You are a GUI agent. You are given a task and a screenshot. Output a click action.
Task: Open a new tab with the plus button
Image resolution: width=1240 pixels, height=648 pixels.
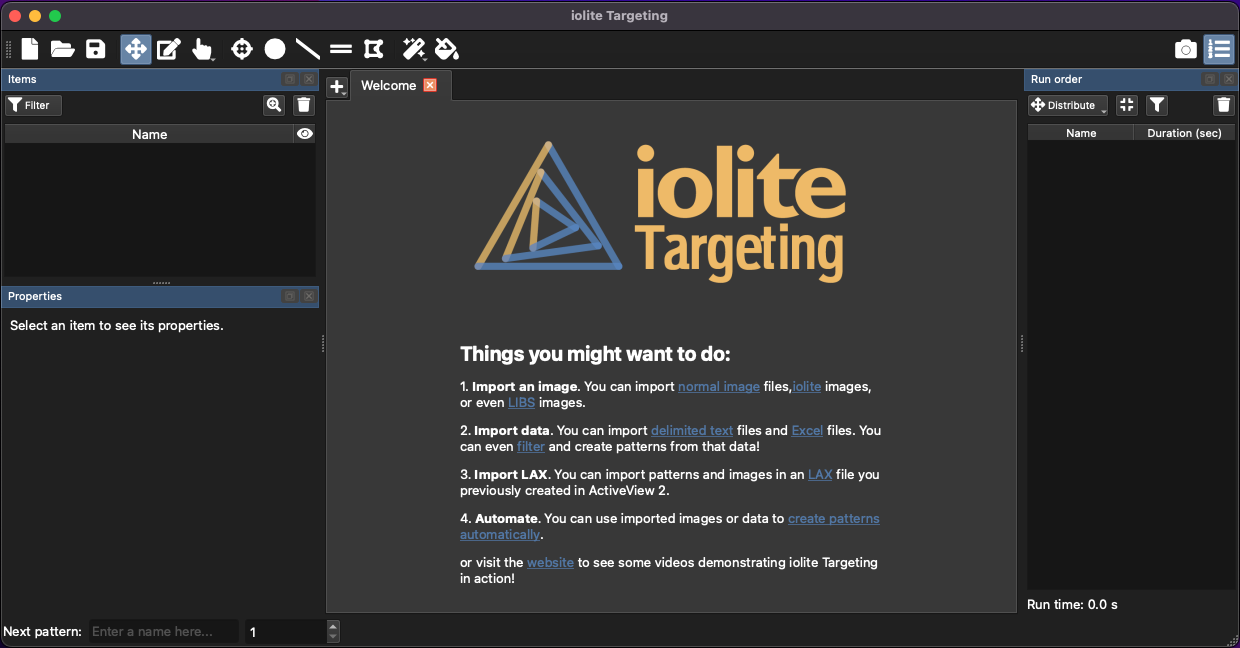(x=337, y=87)
